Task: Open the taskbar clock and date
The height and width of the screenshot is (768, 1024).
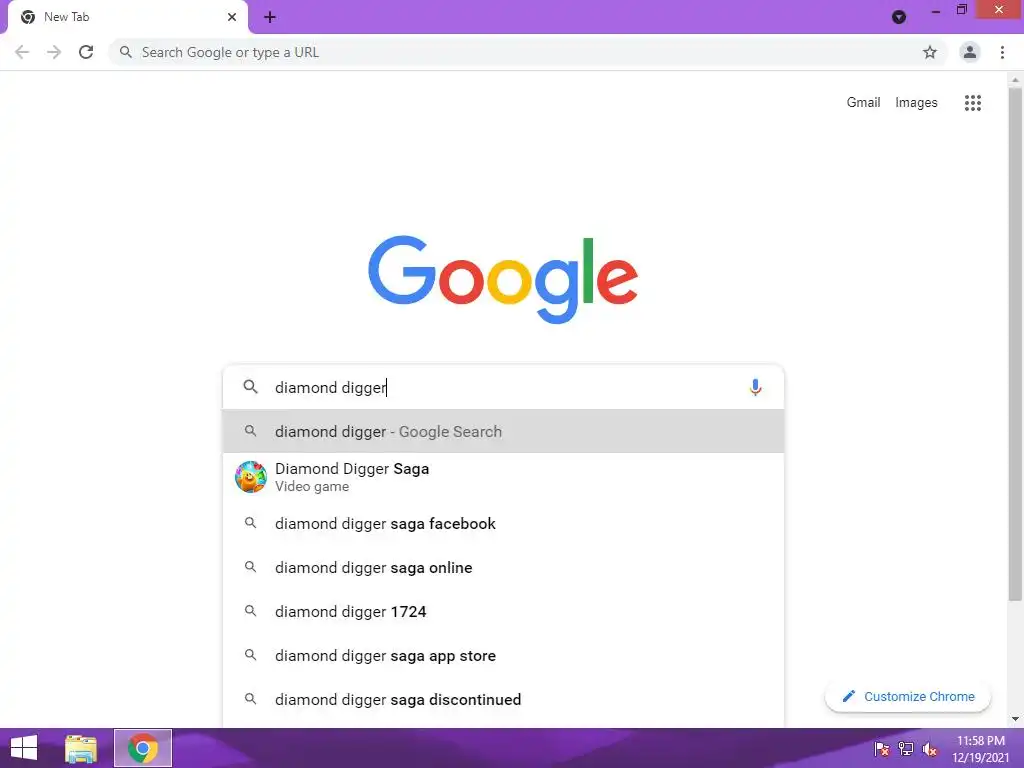Action: (x=980, y=749)
